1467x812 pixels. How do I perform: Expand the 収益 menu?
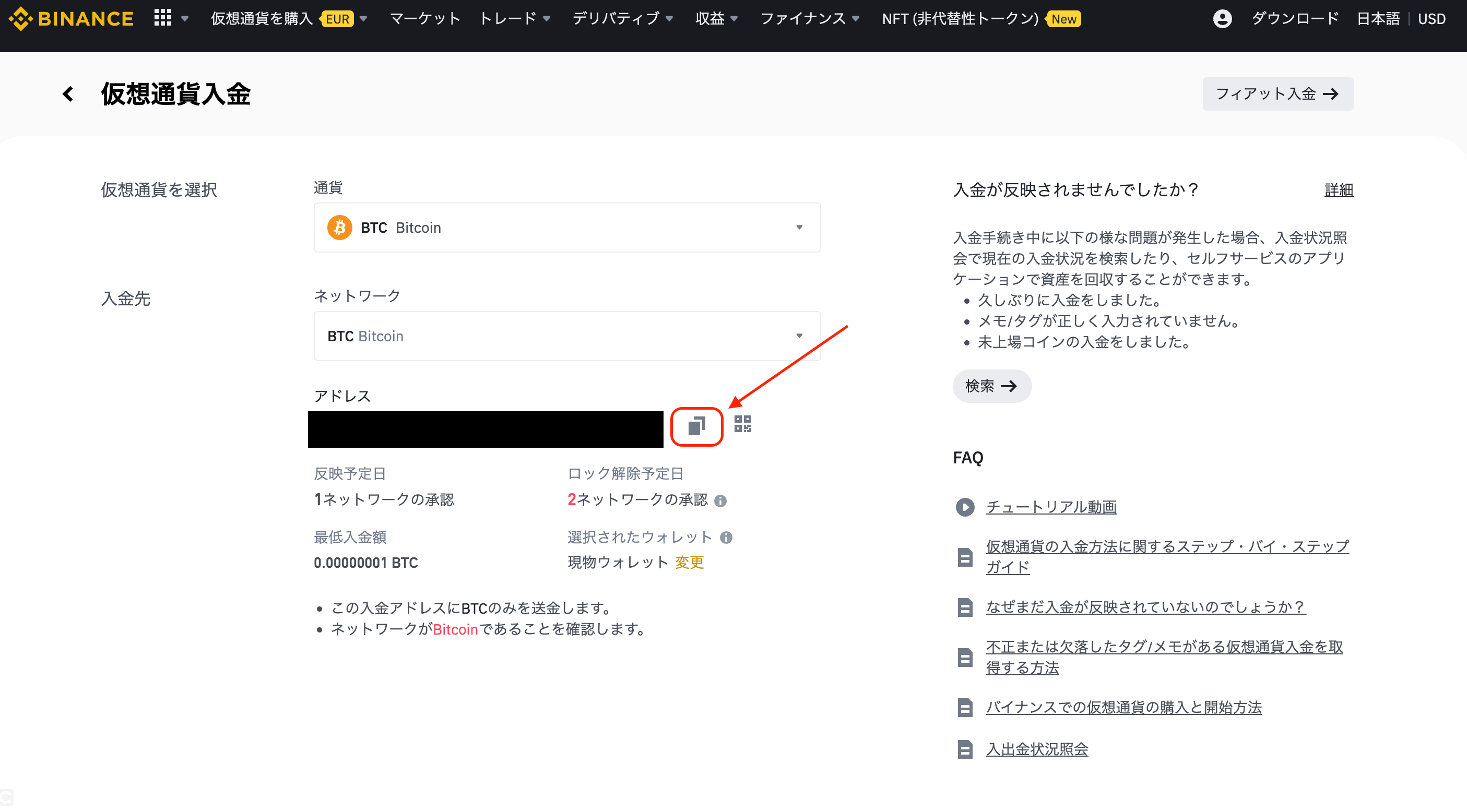[x=716, y=19]
